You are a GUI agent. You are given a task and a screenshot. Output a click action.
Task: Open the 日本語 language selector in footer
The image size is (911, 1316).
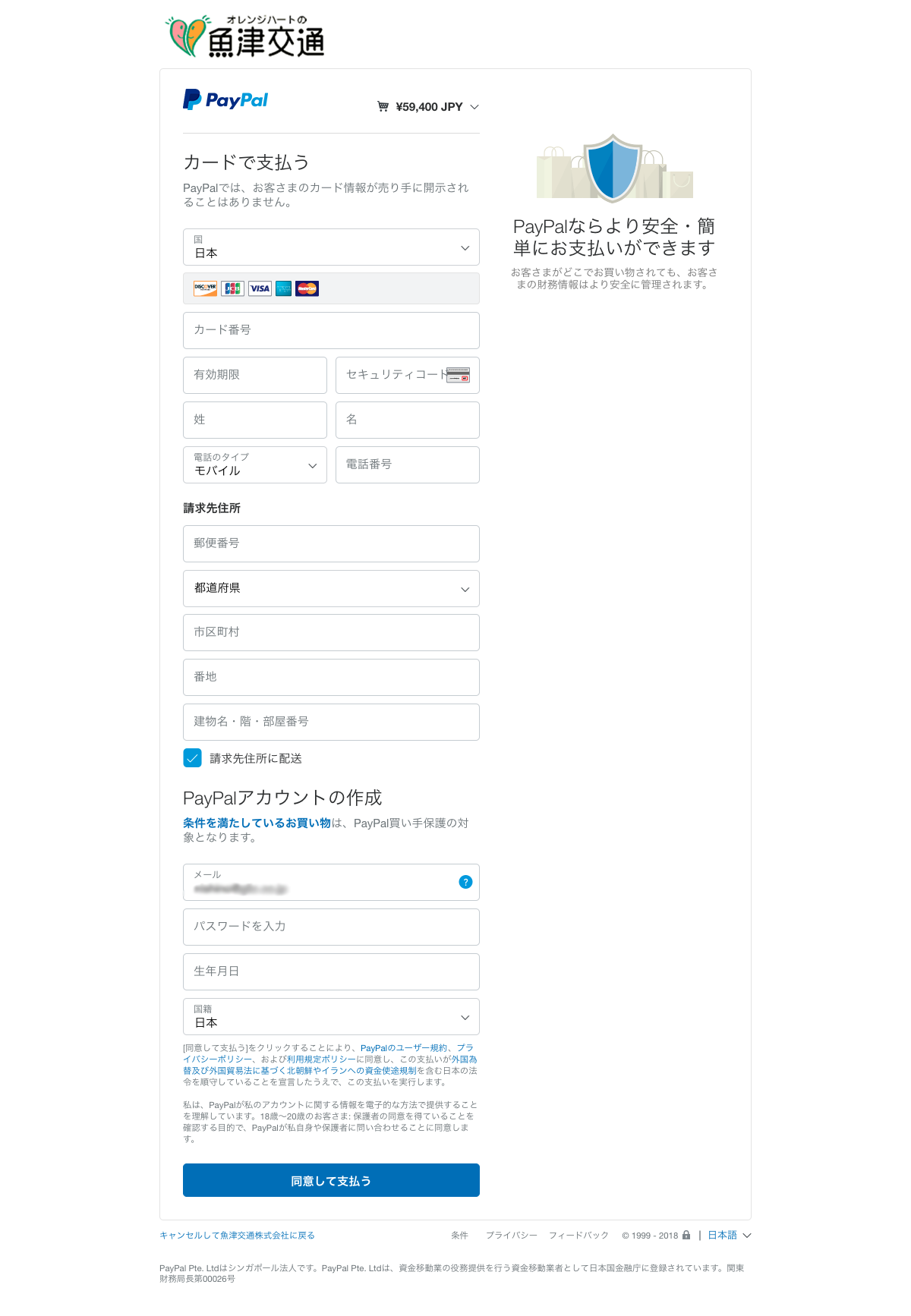click(729, 1236)
